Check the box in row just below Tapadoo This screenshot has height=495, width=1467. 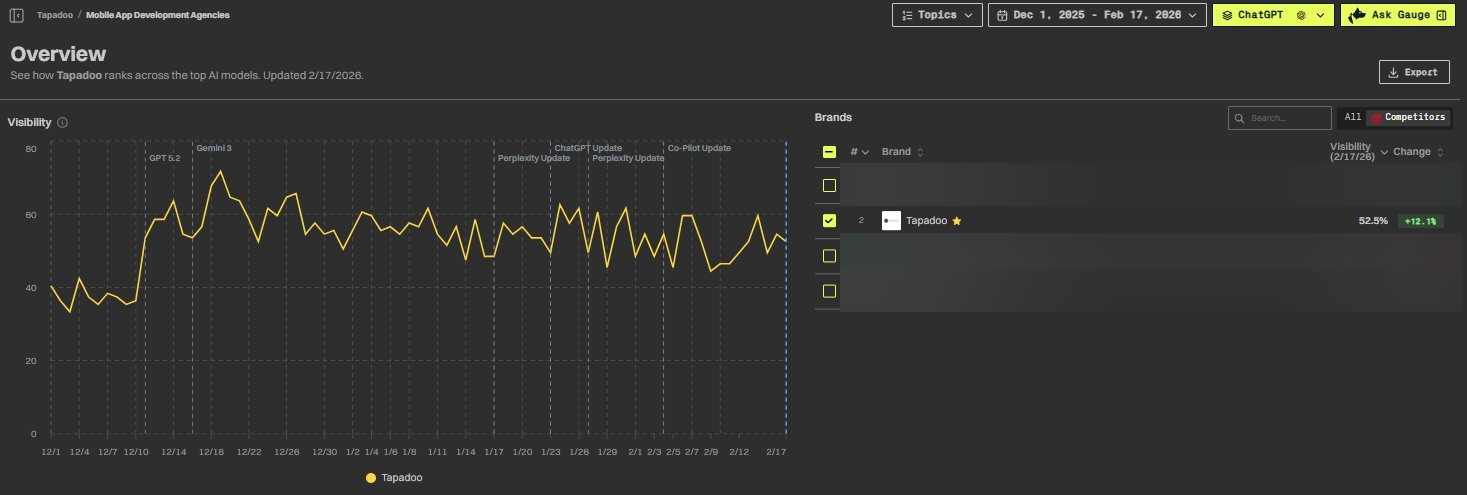(829, 256)
